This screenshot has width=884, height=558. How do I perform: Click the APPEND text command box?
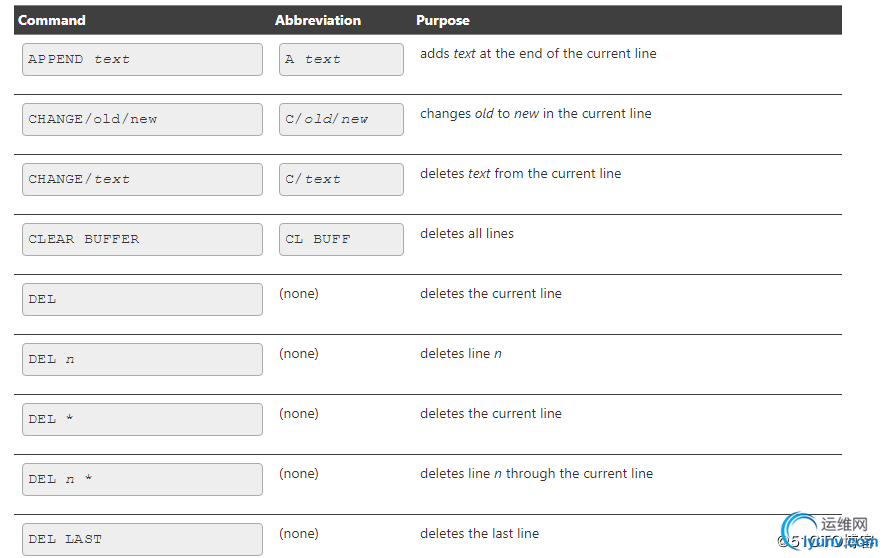pyautogui.click(x=142, y=59)
